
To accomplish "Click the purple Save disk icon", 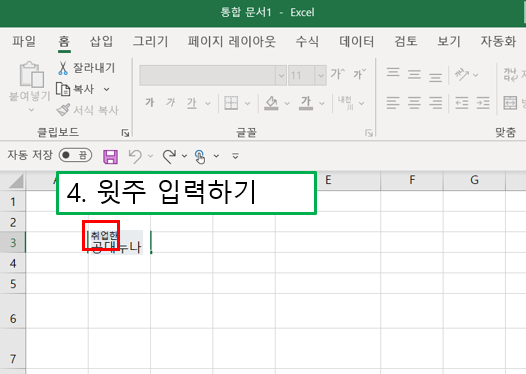I will point(110,156).
